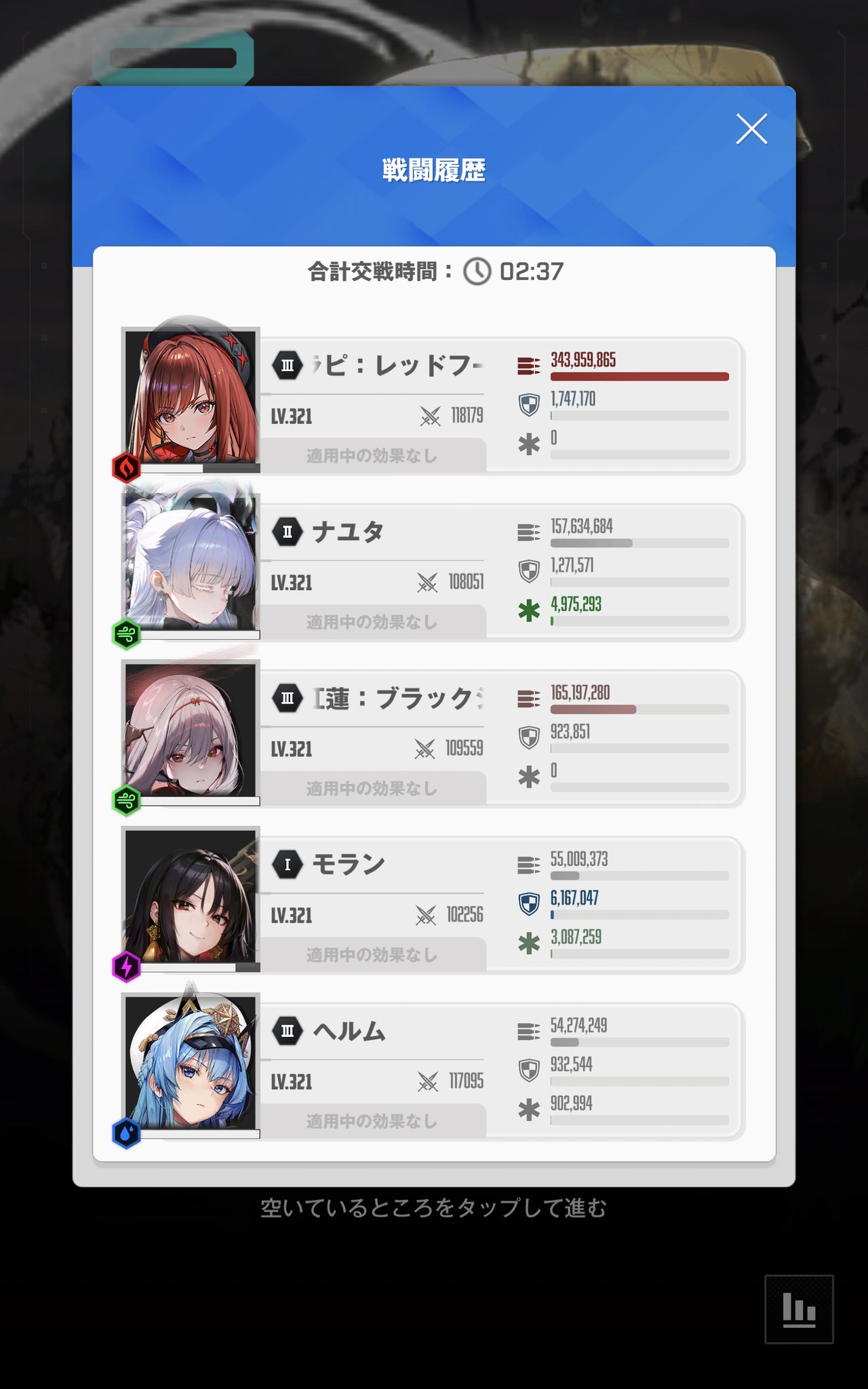Select the ナユタ character portrait

tap(191, 563)
